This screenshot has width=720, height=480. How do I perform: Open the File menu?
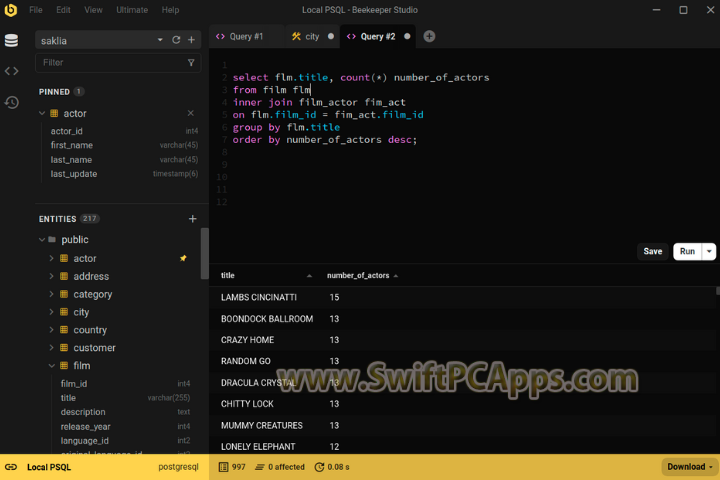point(36,10)
